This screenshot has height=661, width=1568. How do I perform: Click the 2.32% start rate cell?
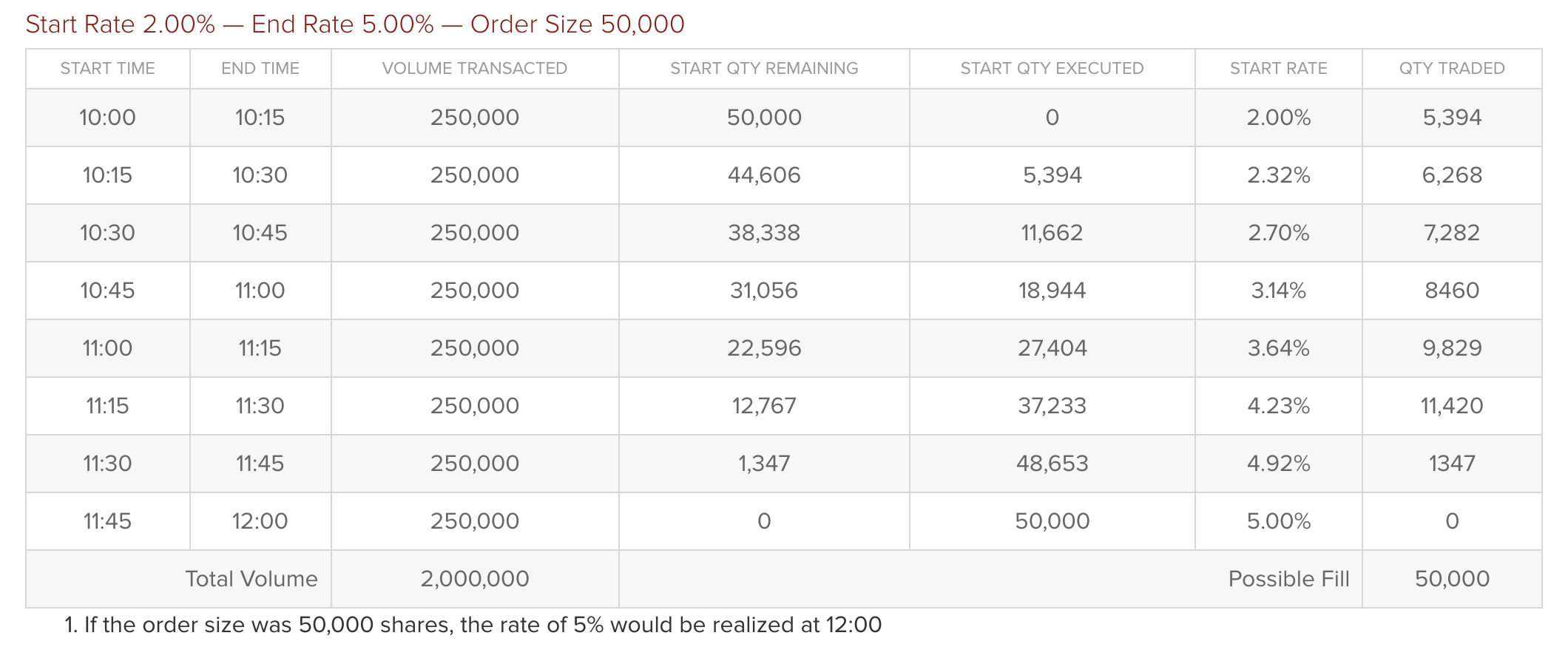1278,175
